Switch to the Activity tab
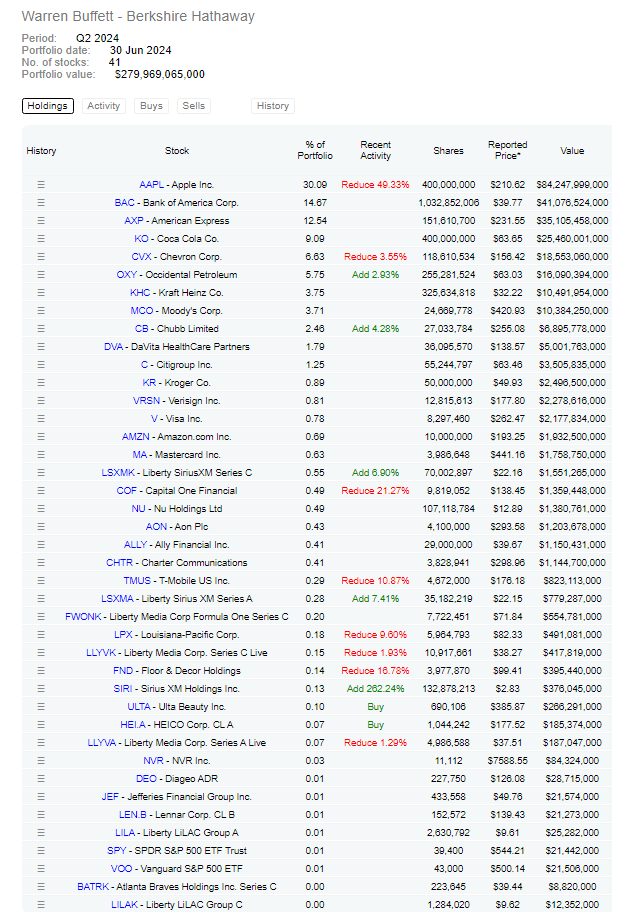 click(103, 106)
